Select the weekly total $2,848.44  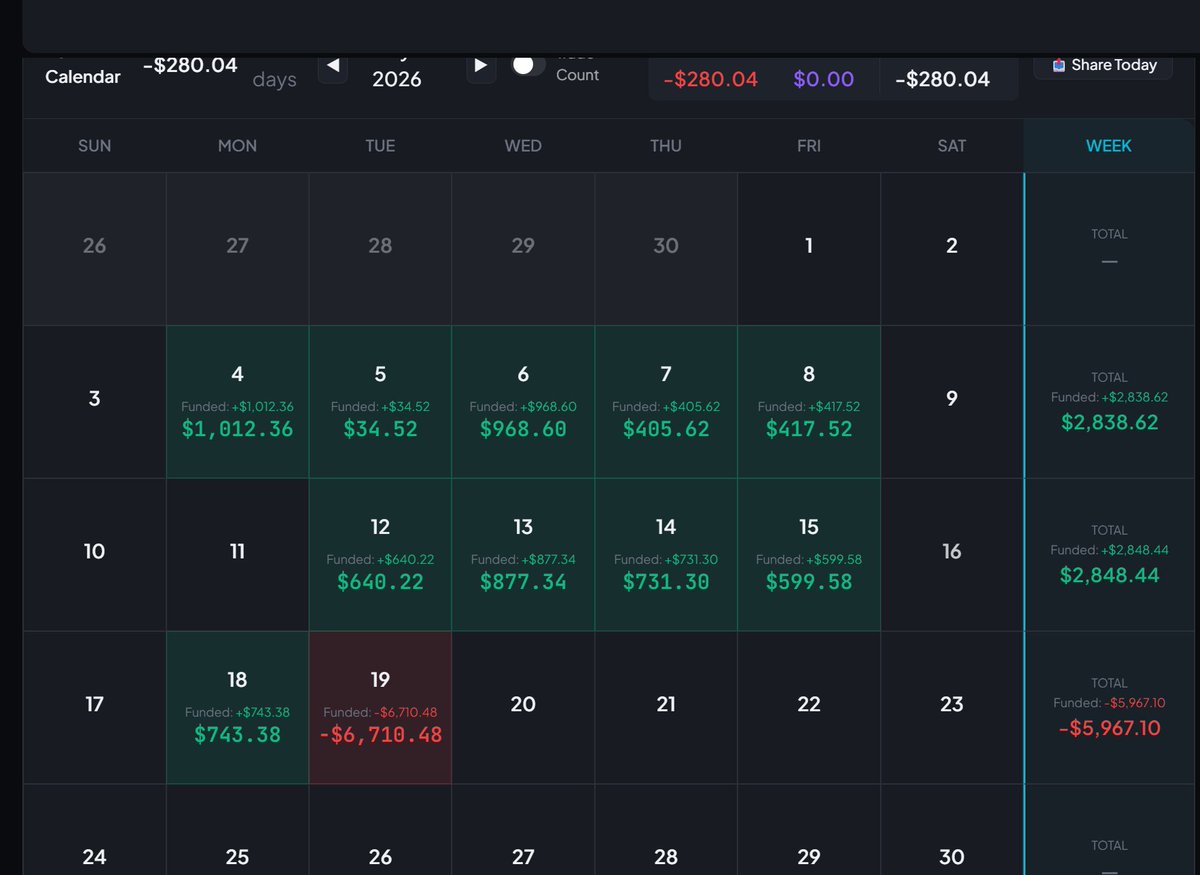(x=1109, y=575)
